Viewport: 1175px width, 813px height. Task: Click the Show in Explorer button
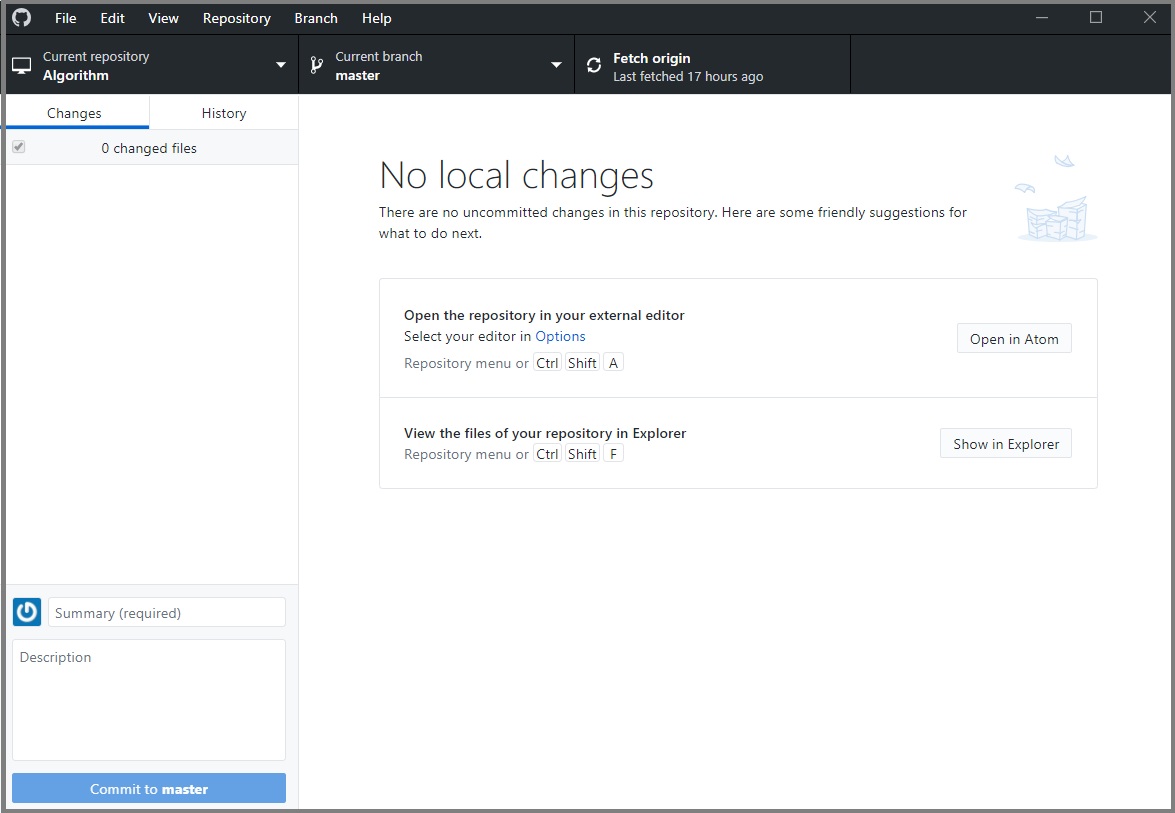(1006, 444)
